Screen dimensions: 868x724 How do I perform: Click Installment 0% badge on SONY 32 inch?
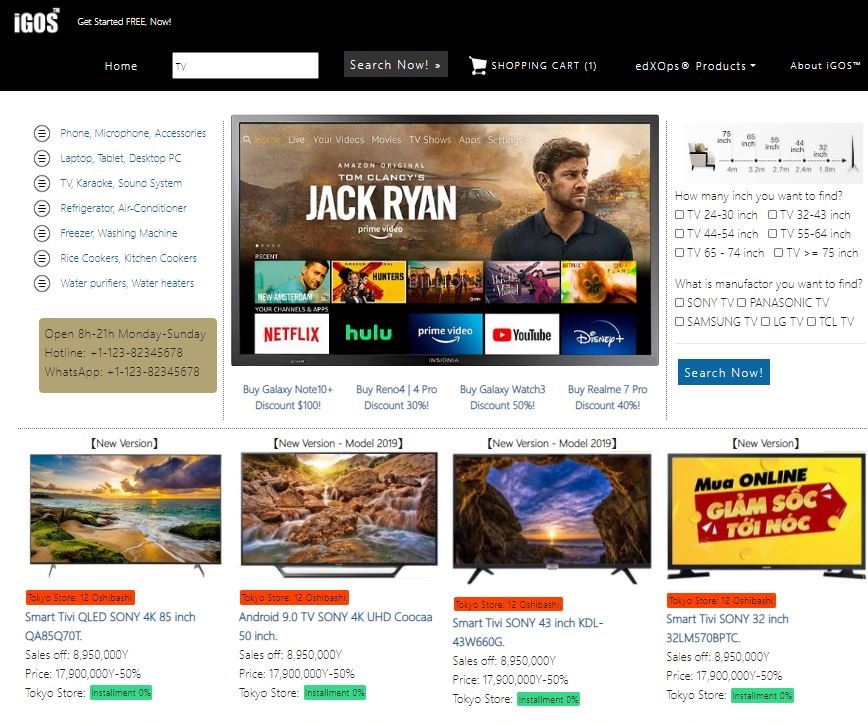pyautogui.click(x=762, y=695)
